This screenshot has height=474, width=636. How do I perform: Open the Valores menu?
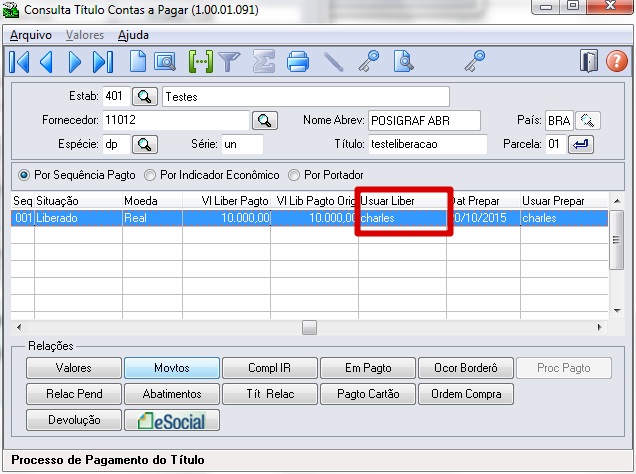point(85,35)
